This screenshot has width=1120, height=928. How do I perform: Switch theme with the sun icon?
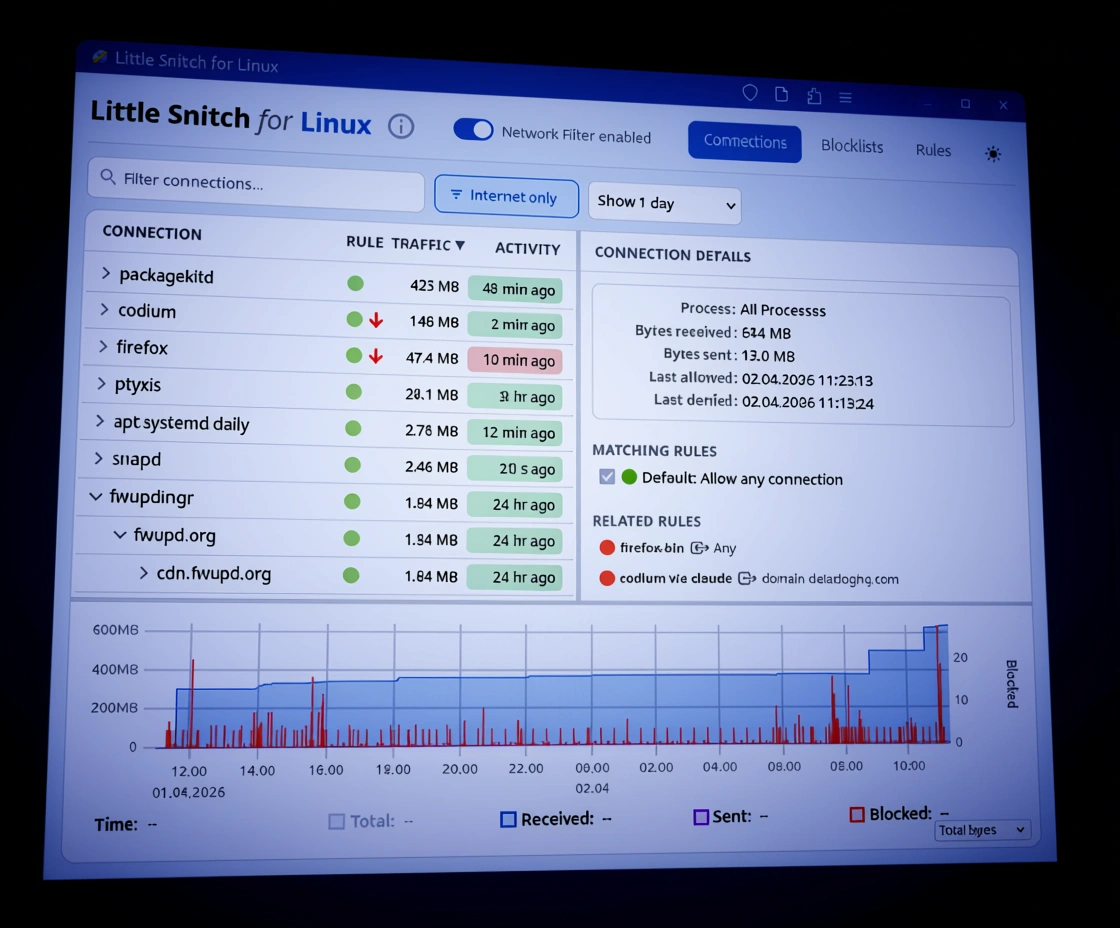992,154
